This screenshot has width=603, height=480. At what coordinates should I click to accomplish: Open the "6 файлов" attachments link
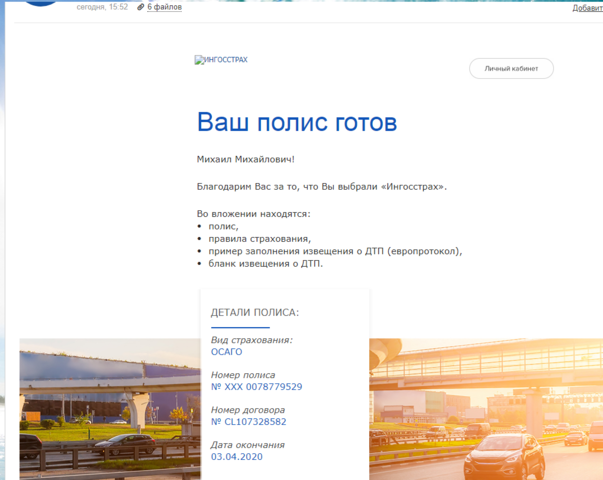[163, 7]
